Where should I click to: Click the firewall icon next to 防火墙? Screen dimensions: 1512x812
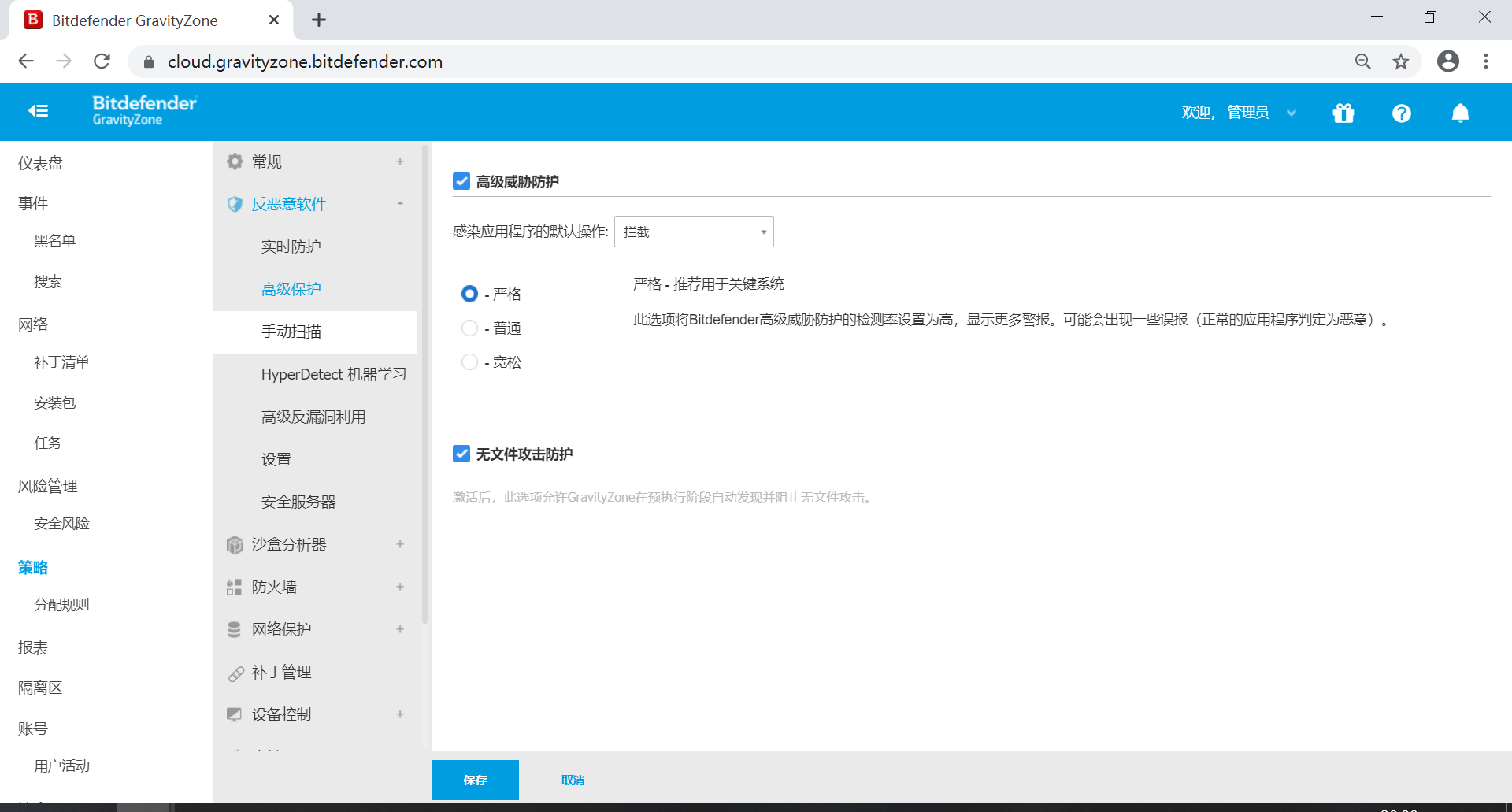(x=234, y=587)
